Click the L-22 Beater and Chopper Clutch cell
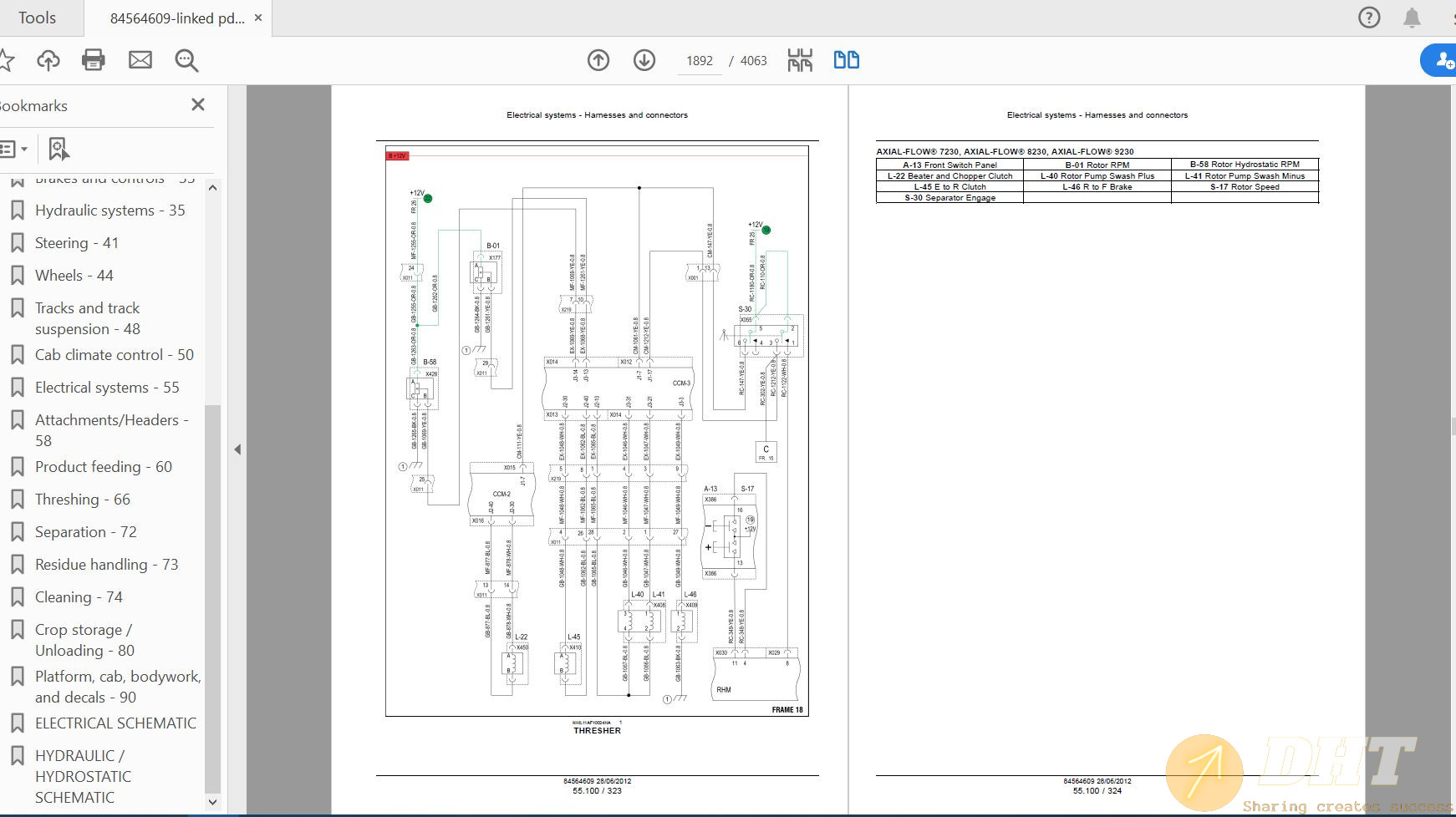 [949, 176]
